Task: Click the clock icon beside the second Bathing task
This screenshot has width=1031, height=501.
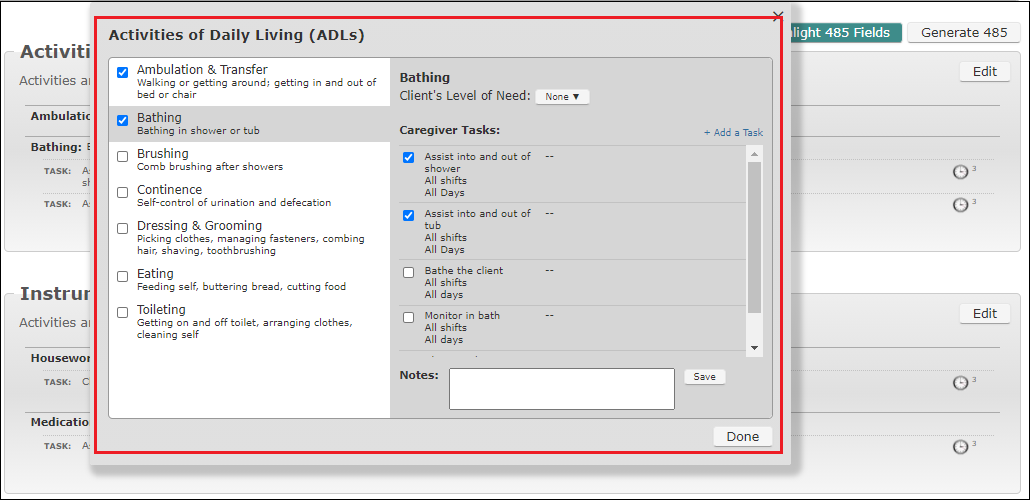Action: 960,204
